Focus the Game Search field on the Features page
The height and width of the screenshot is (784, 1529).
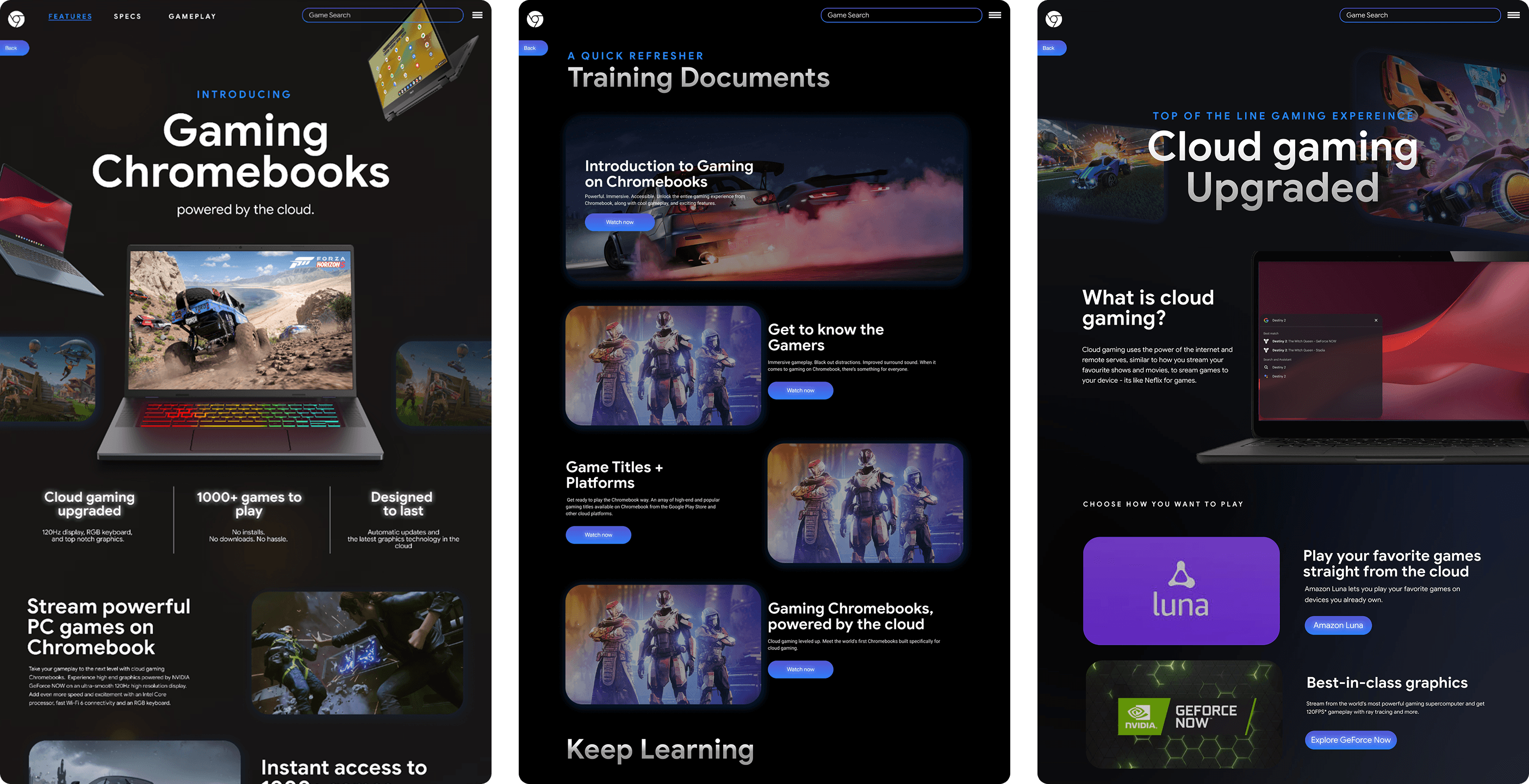382,15
